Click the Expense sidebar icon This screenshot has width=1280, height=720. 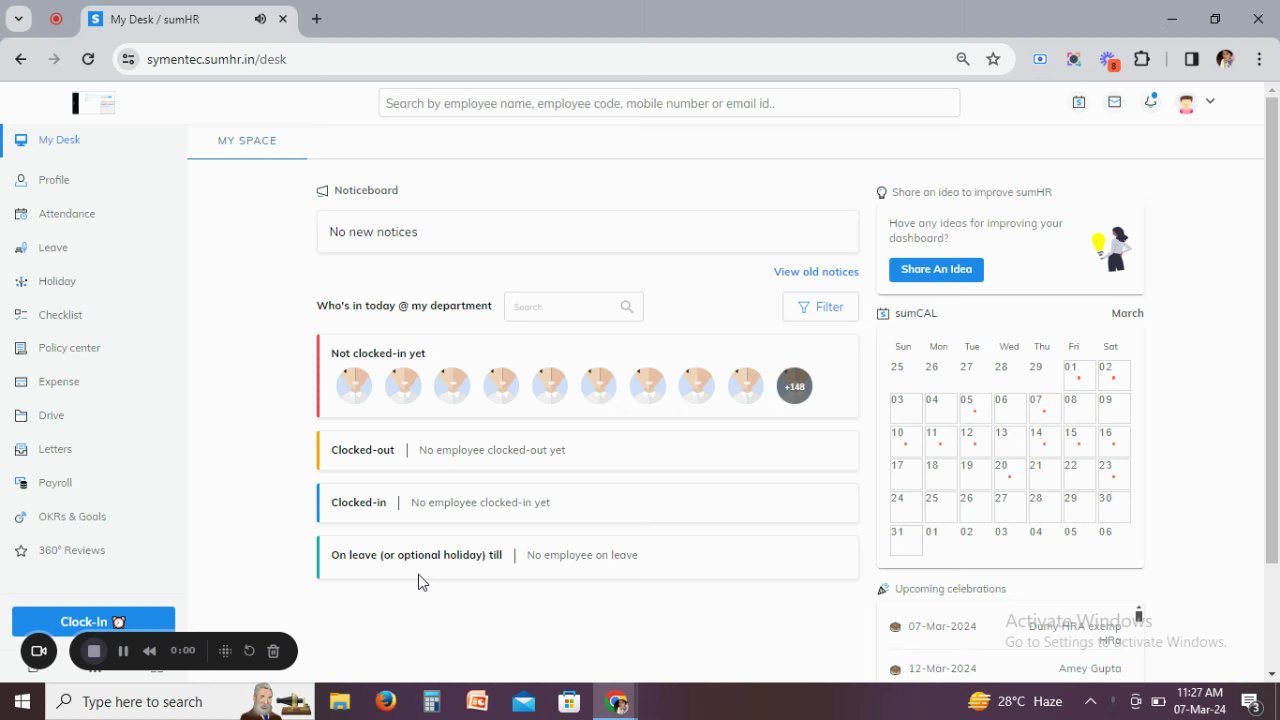(20, 382)
